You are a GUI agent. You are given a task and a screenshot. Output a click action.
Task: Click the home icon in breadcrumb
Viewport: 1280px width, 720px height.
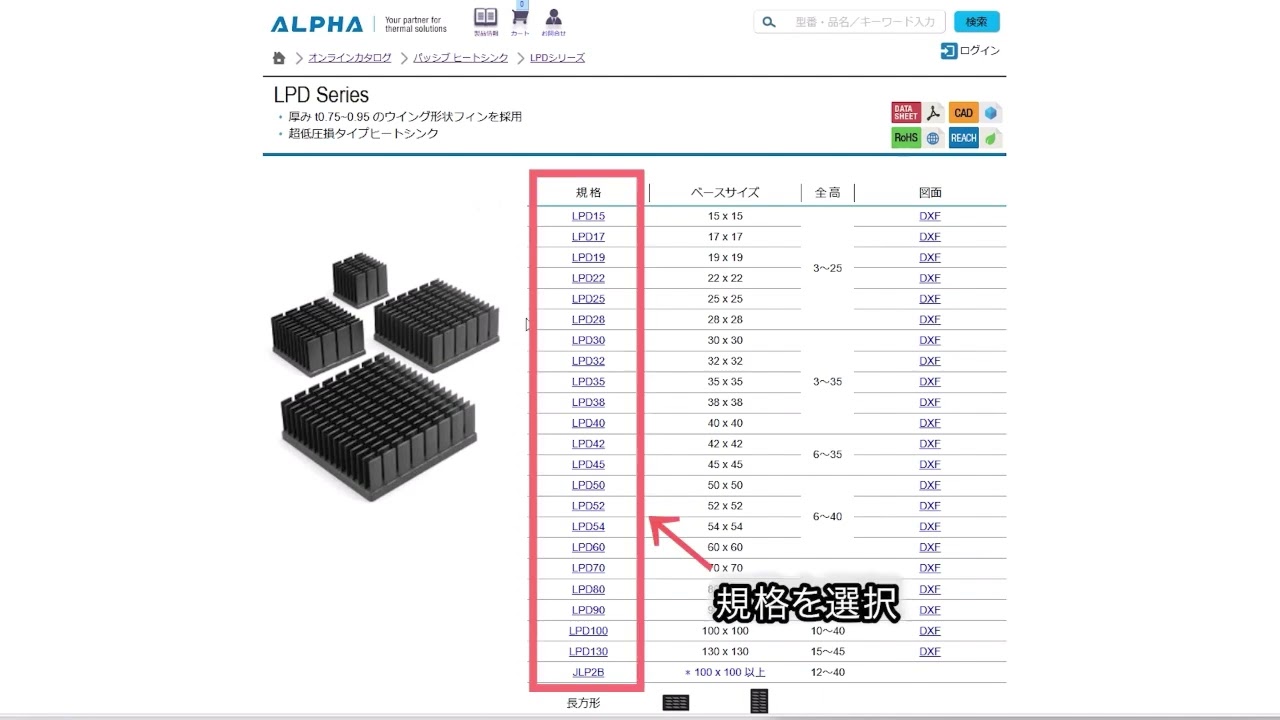click(279, 58)
